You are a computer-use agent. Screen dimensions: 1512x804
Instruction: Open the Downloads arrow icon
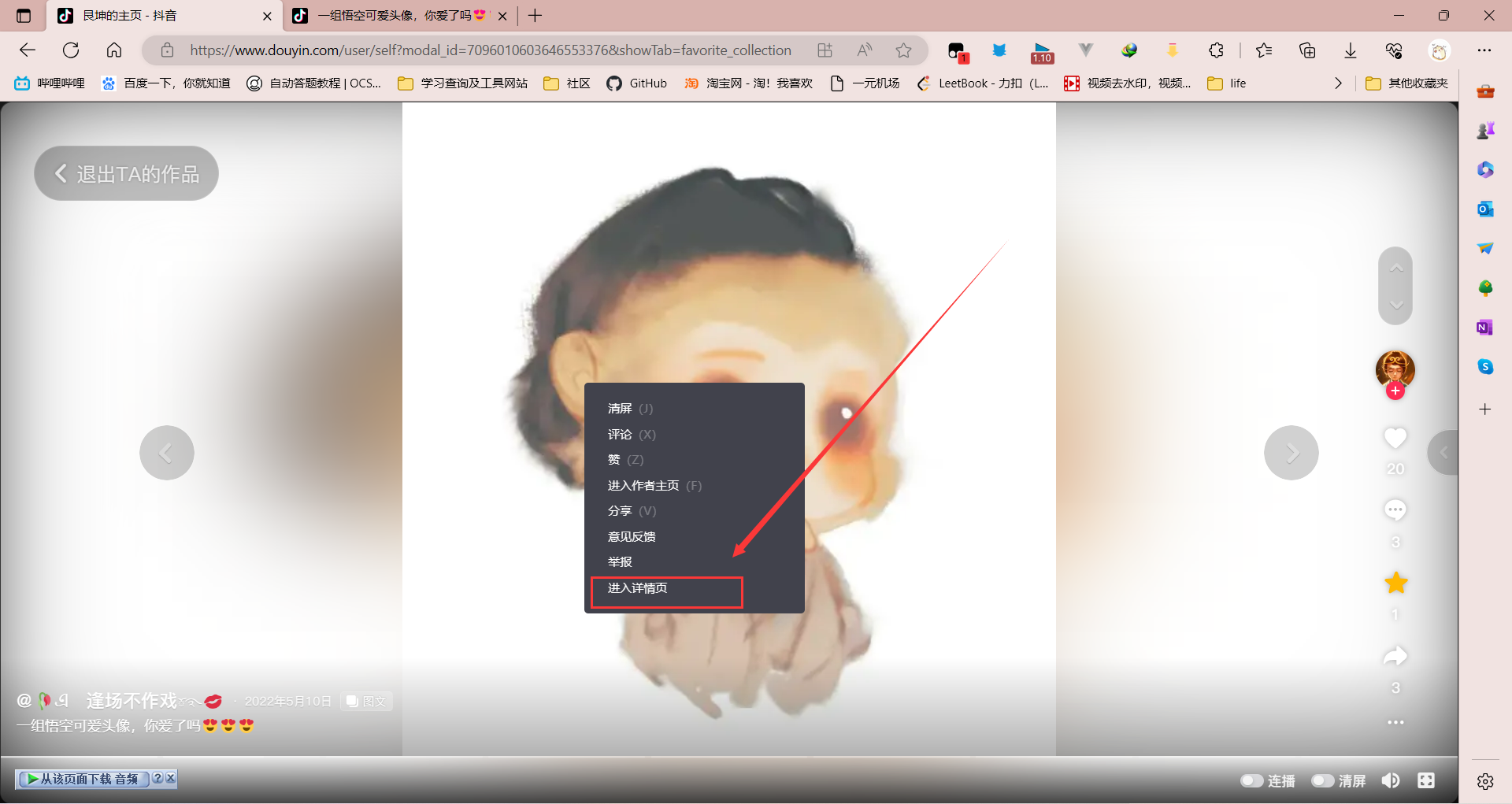coord(1351,50)
